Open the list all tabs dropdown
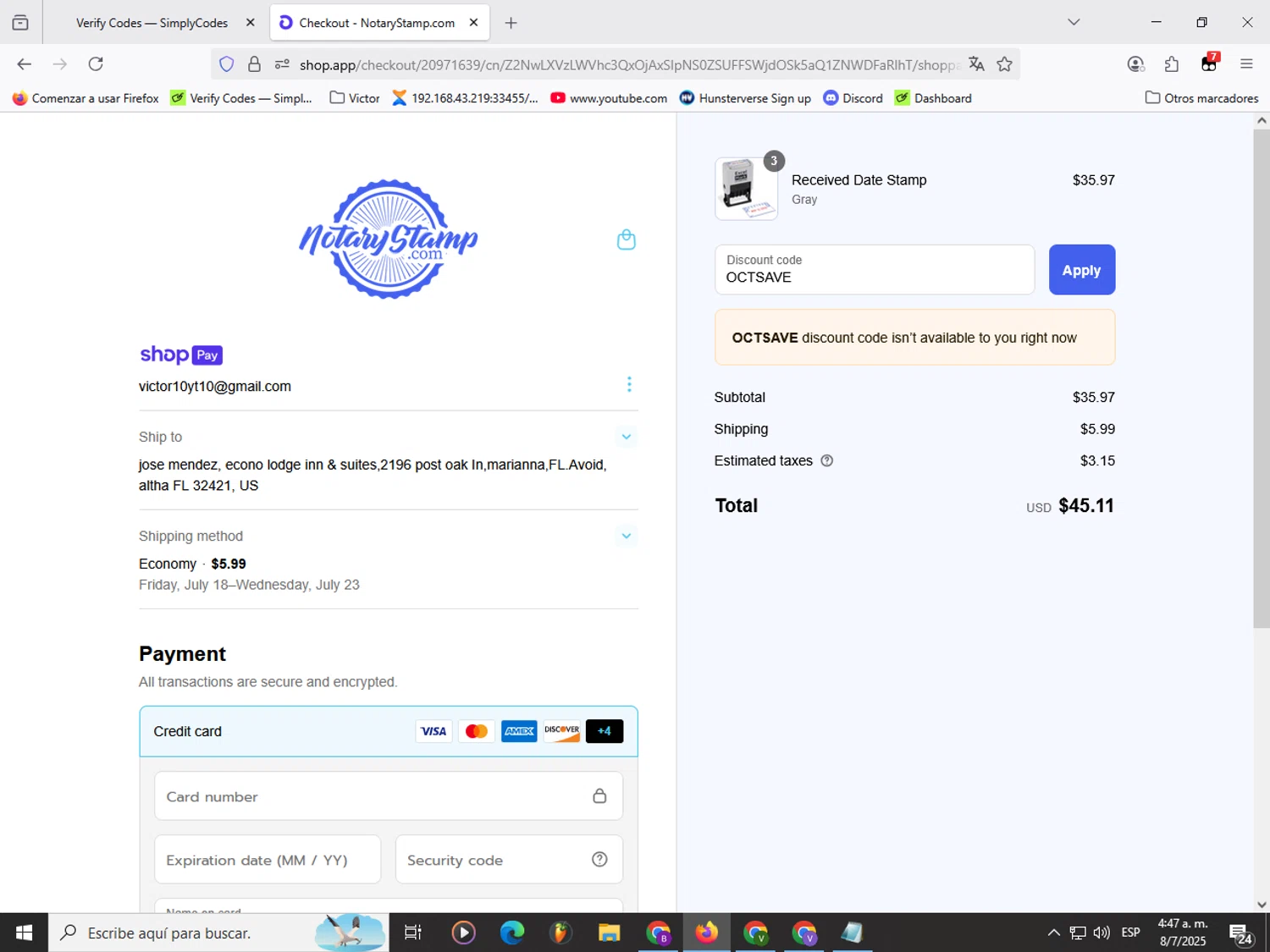The image size is (1270, 952). 1074,22
